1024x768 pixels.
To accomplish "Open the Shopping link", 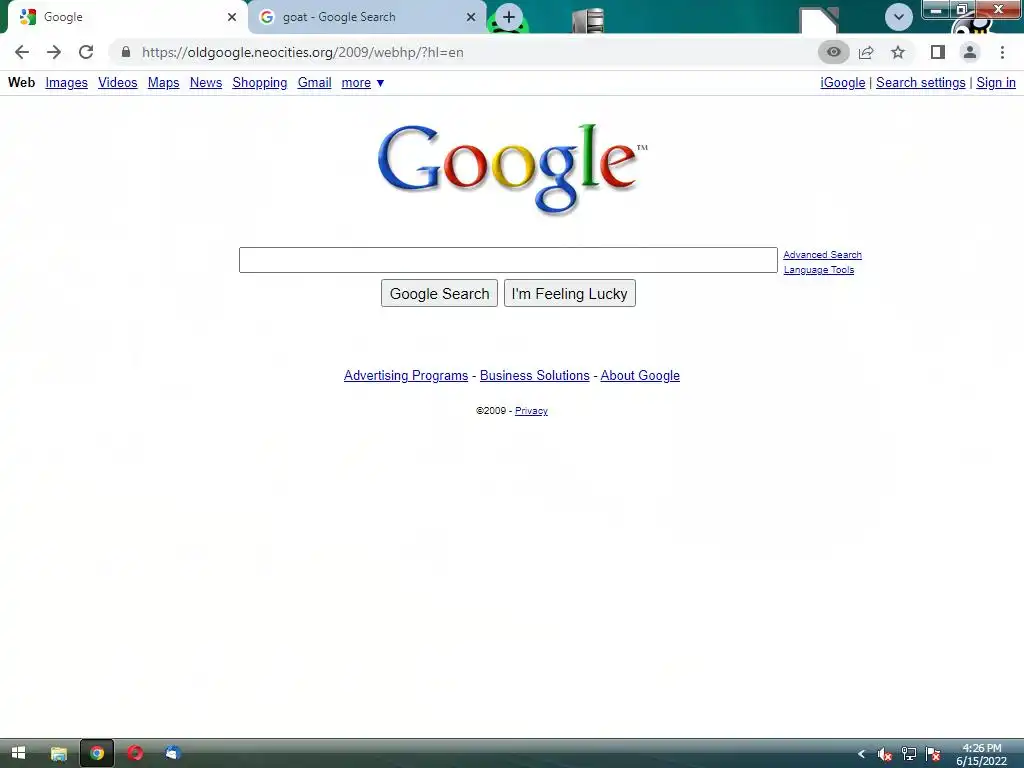I will [x=260, y=82].
